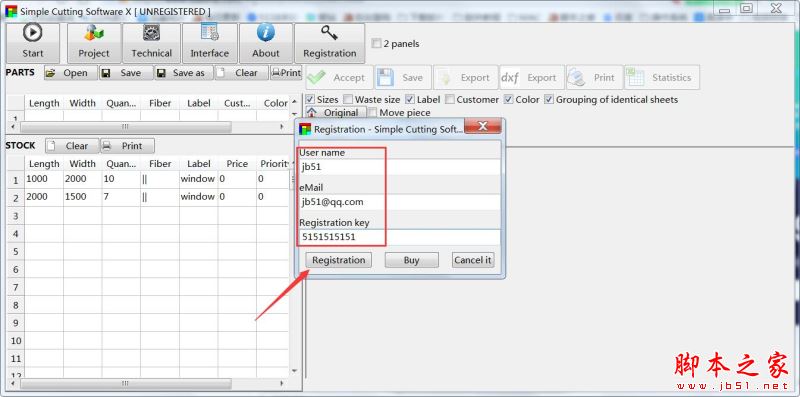Open the Statistics view
Image resolution: width=800 pixels, height=397 pixels.
[662, 78]
